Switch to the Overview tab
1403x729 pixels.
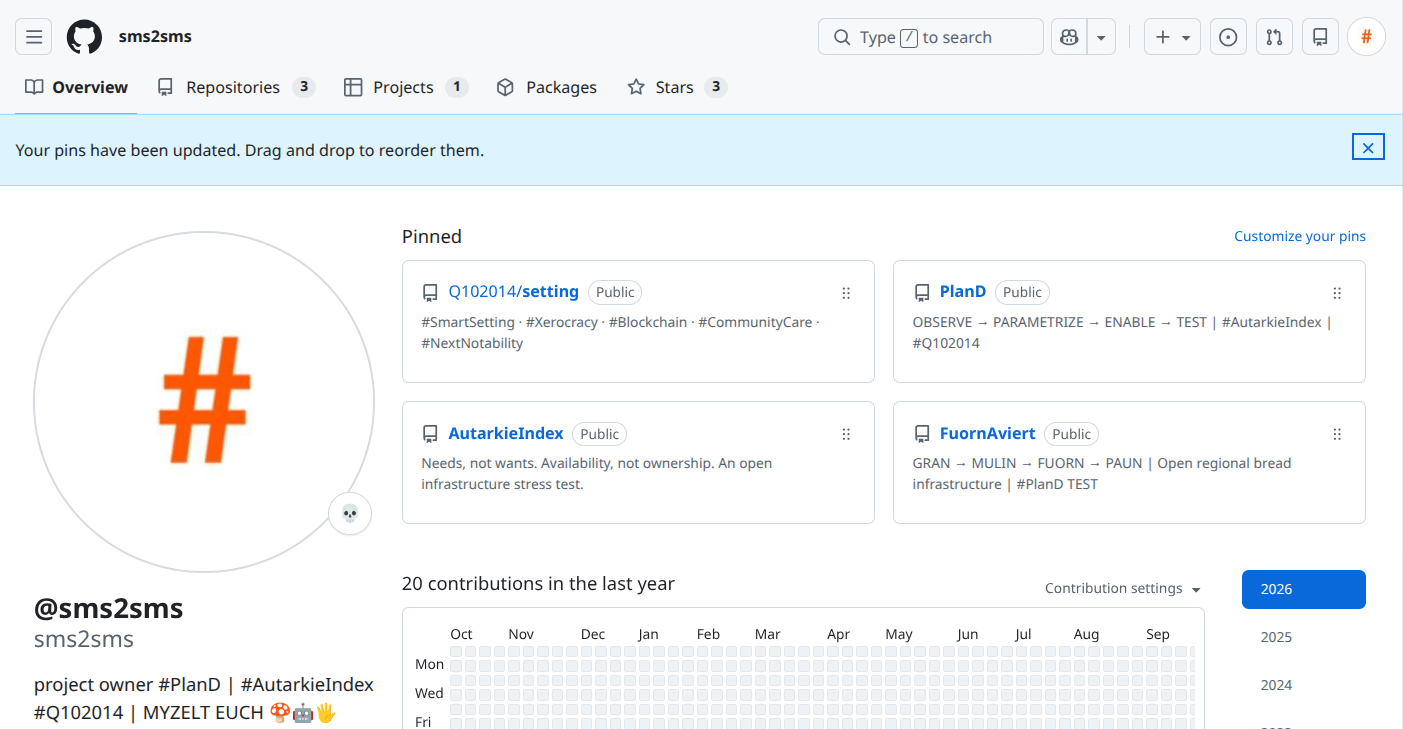click(77, 87)
